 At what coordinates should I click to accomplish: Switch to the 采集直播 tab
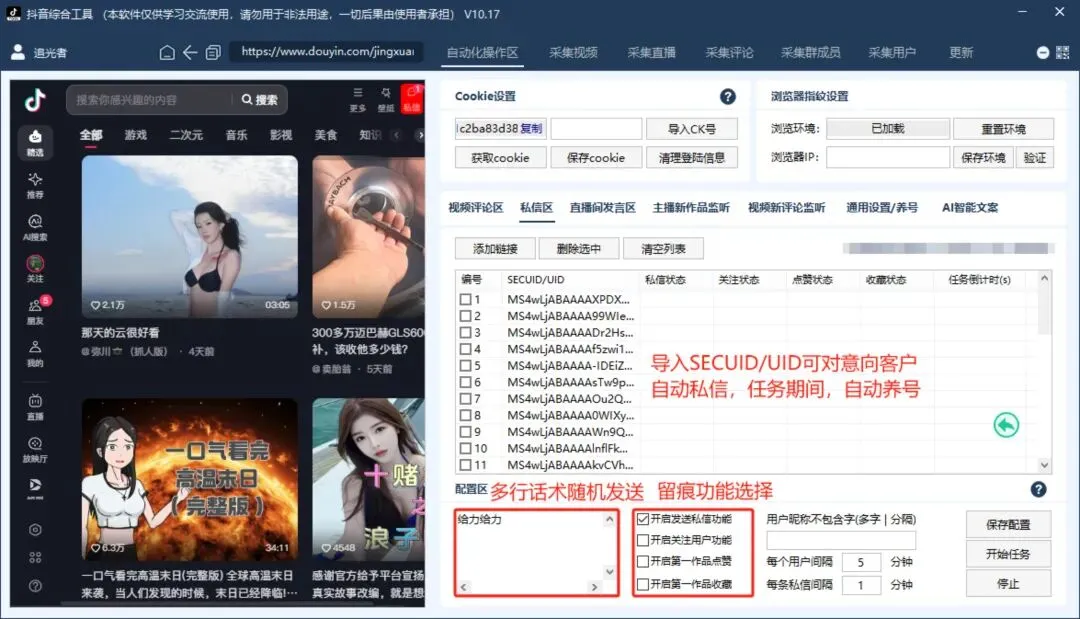click(x=651, y=53)
